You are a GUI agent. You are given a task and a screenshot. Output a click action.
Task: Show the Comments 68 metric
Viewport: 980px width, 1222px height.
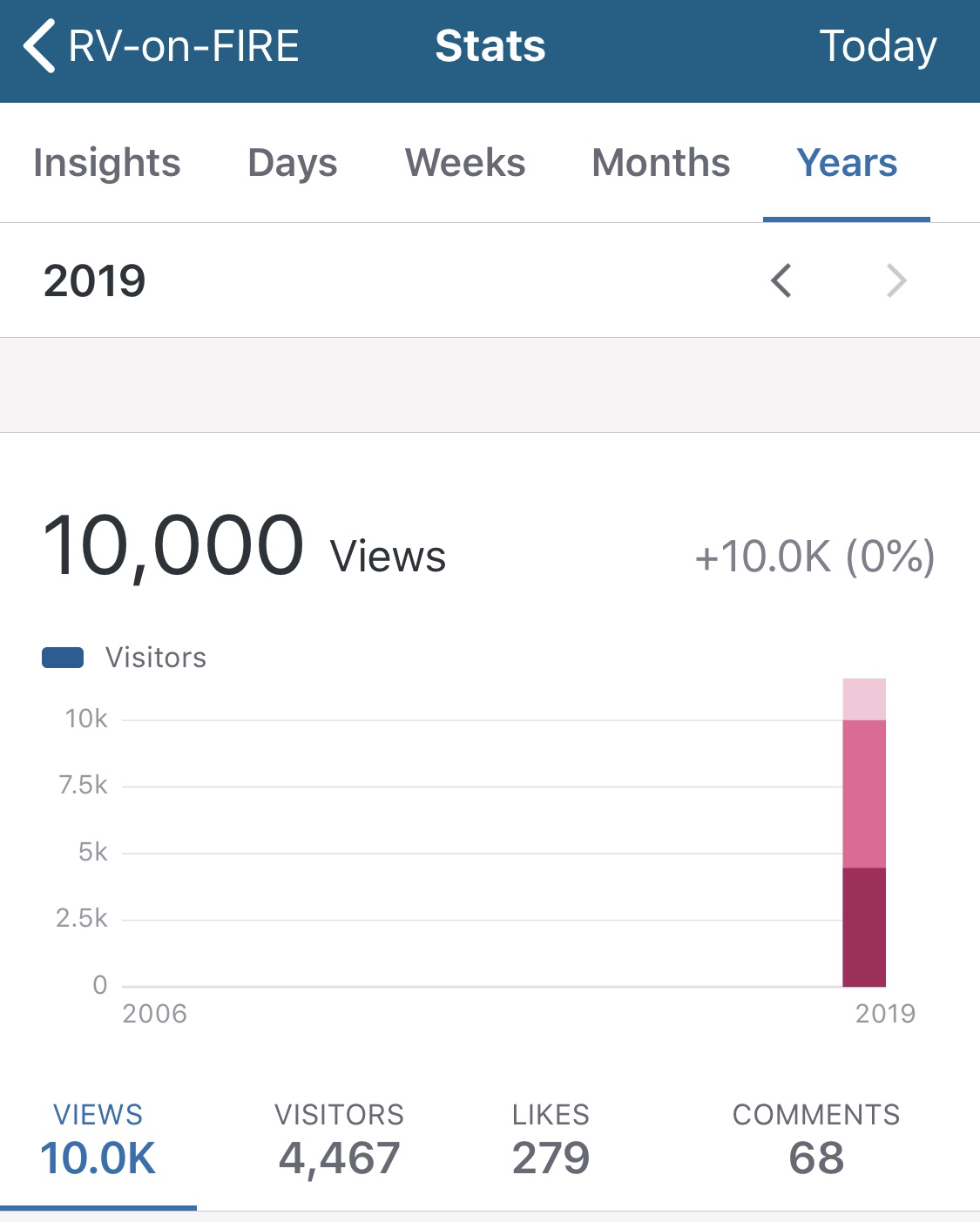tap(816, 1140)
